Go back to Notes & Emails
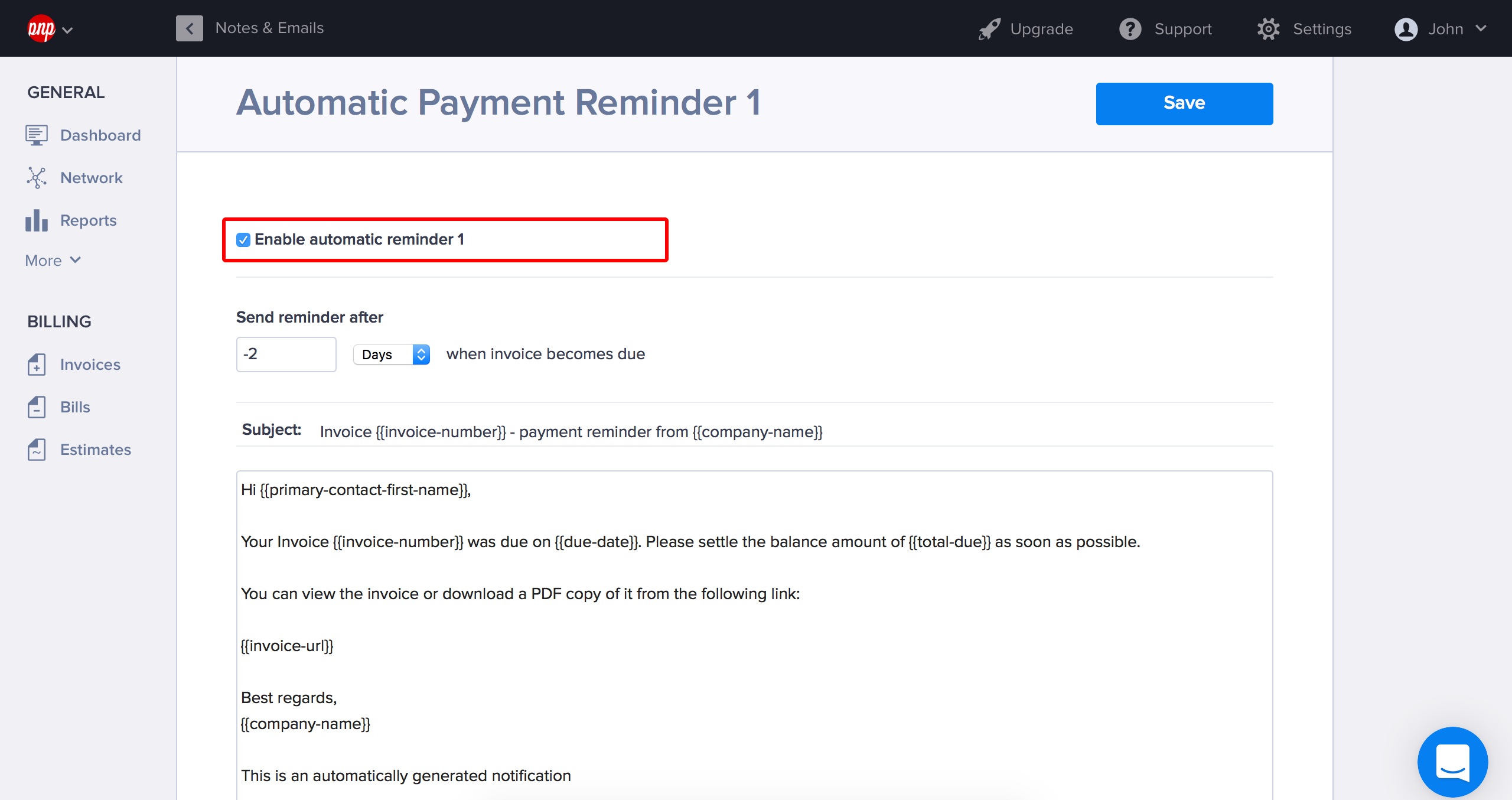Image resolution: width=1512 pixels, height=800 pixels. (190, 28)
